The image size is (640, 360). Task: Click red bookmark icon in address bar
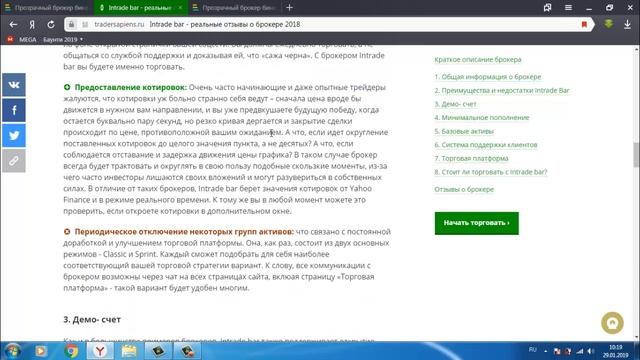[584, 24]
